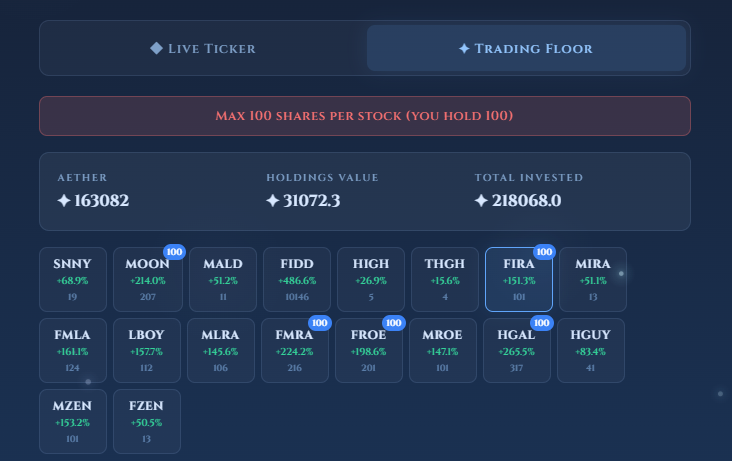
Task: Click the star icon beside Aether balance
Action: click(x=64, y=200)
